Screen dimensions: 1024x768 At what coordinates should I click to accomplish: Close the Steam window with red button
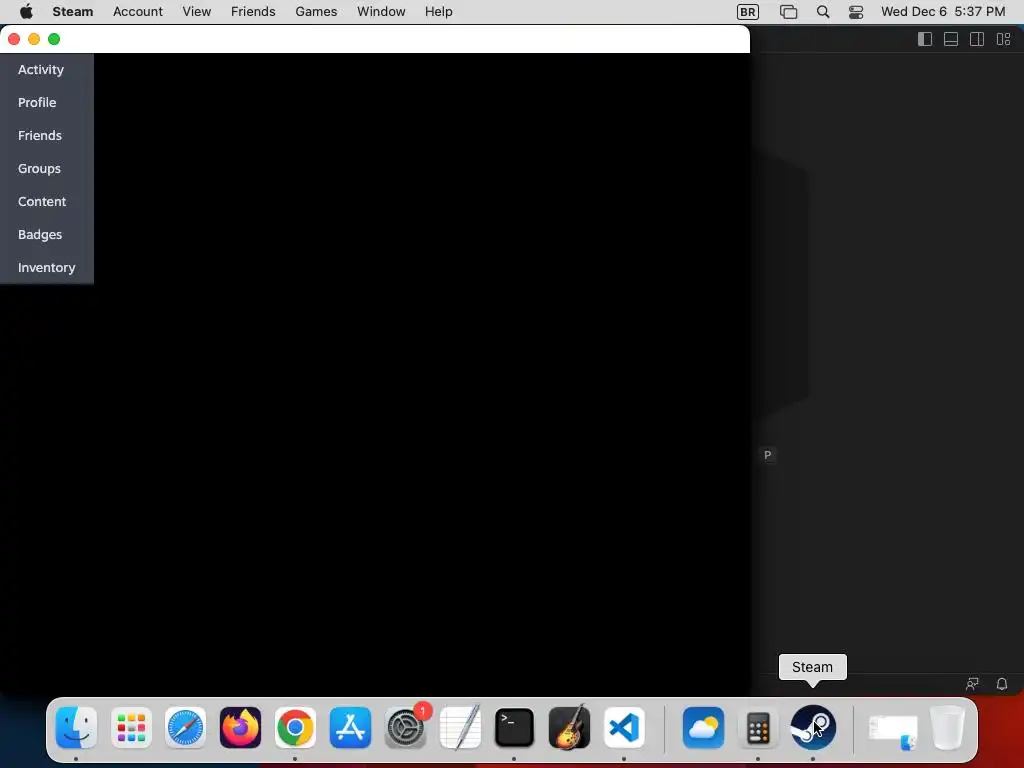[14, 39]
